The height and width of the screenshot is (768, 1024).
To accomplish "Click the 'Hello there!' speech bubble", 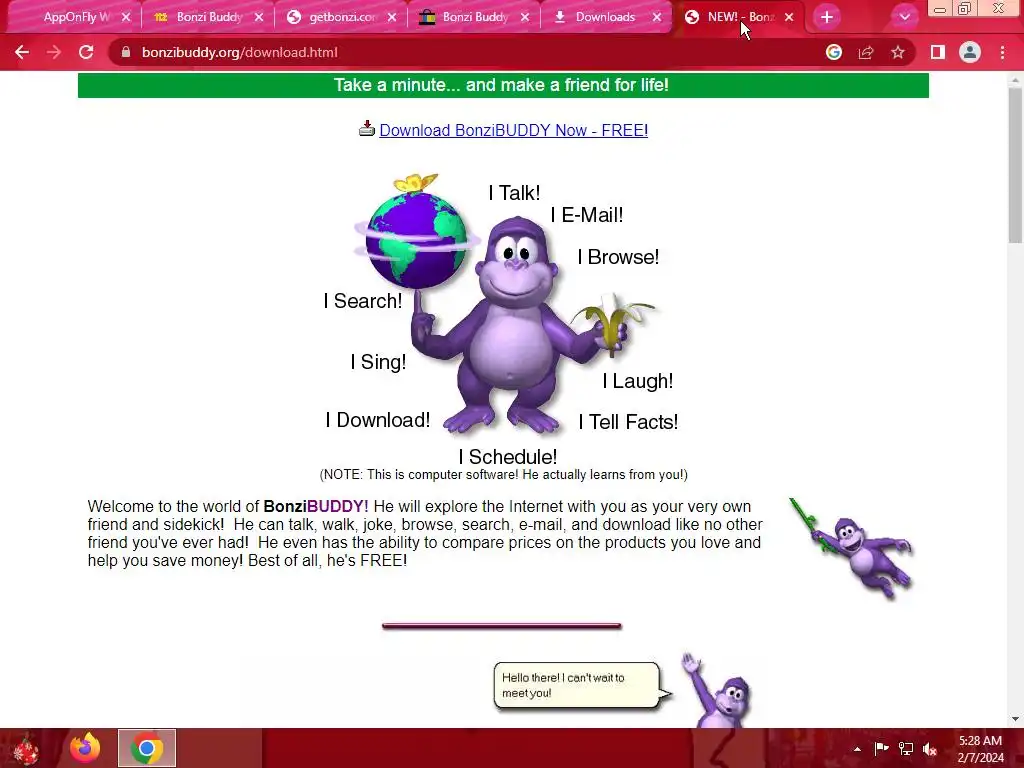I will 581,685.
